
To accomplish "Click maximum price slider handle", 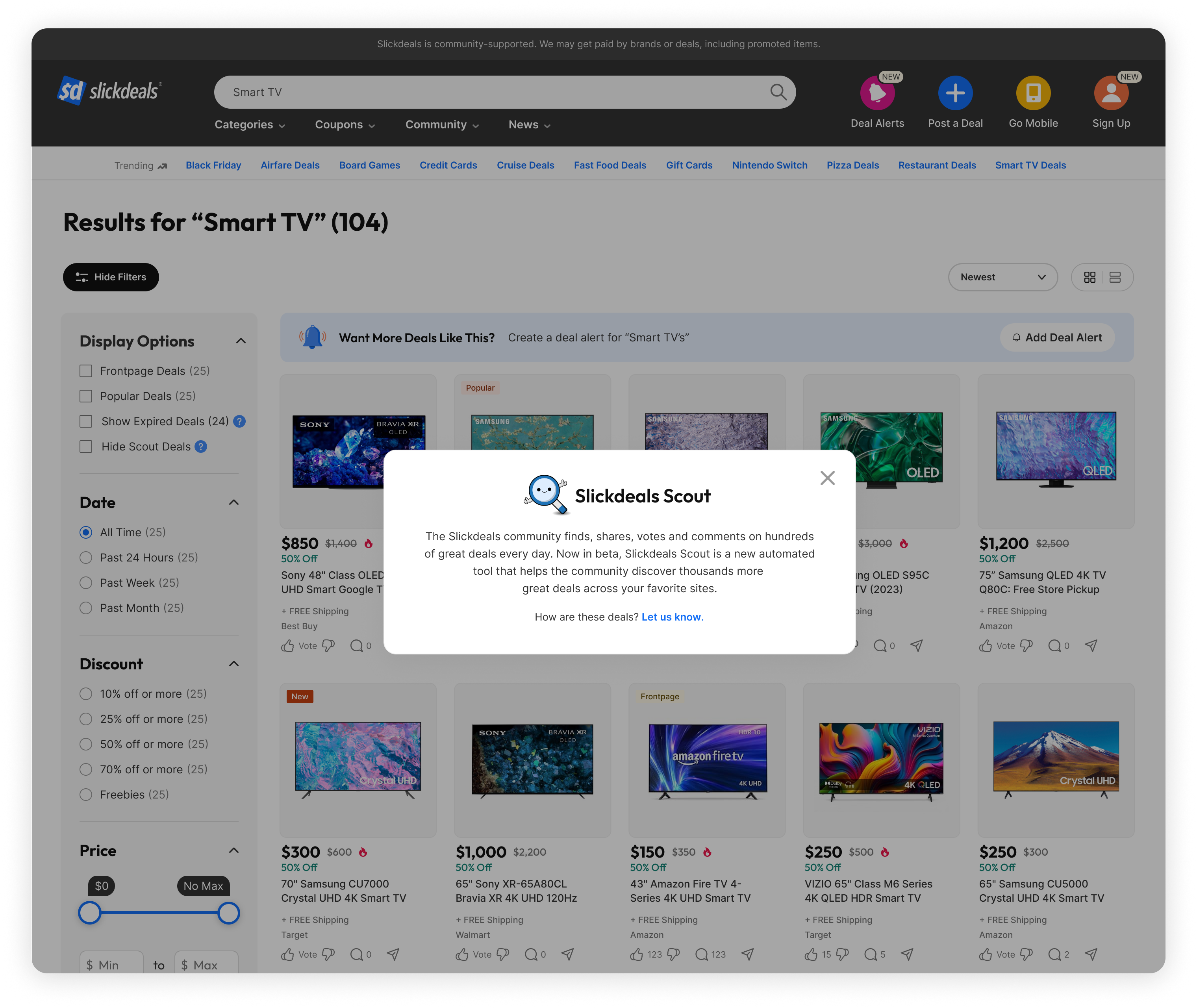I will [x=228, y=913].
